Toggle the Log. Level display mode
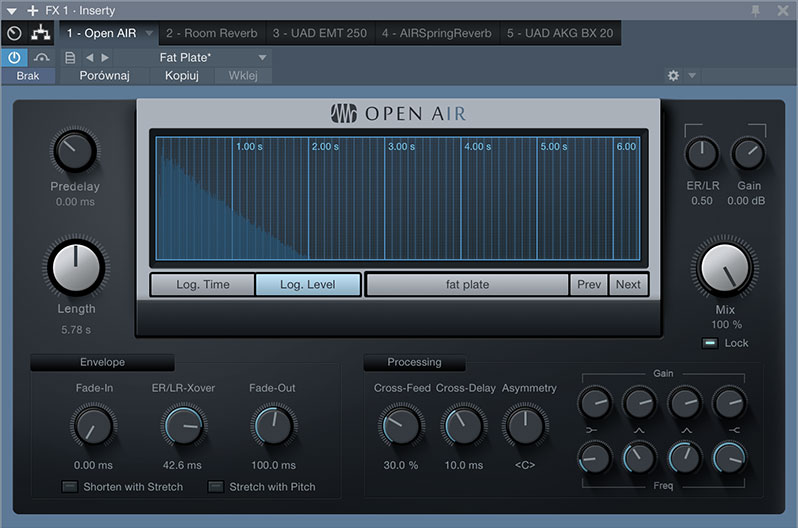The image size is (798, 528). pyautogui.click(x=307, y=285)
